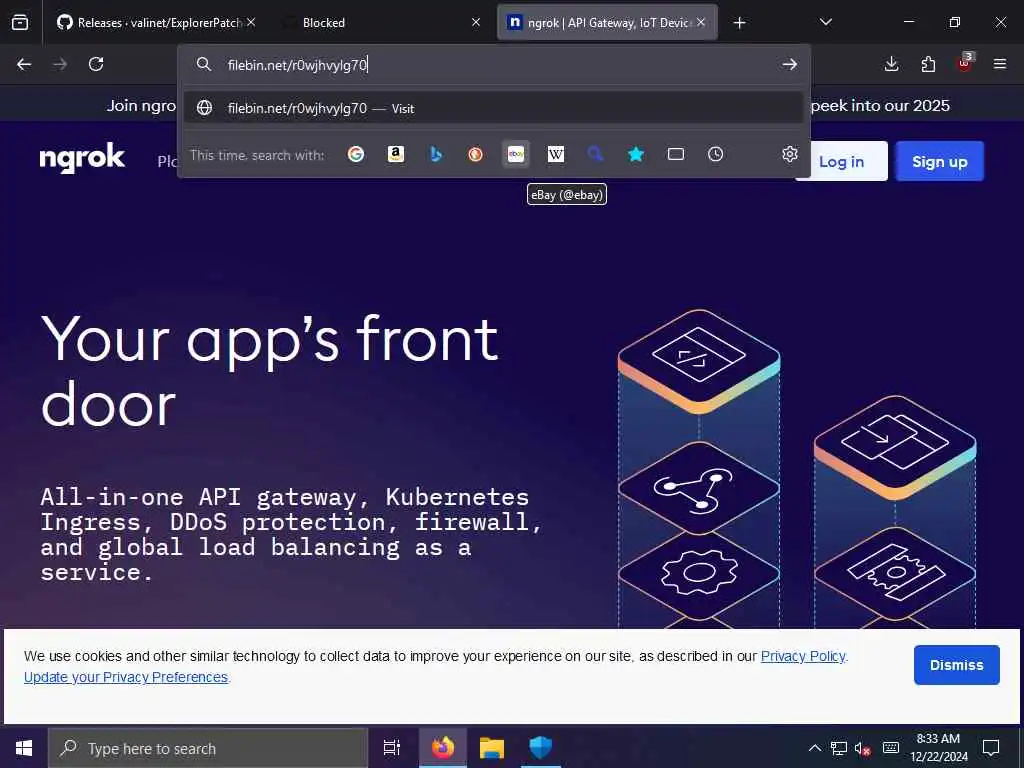Click the network status tray icon
Screen dimensions: 1024x768
click(839, 748)
